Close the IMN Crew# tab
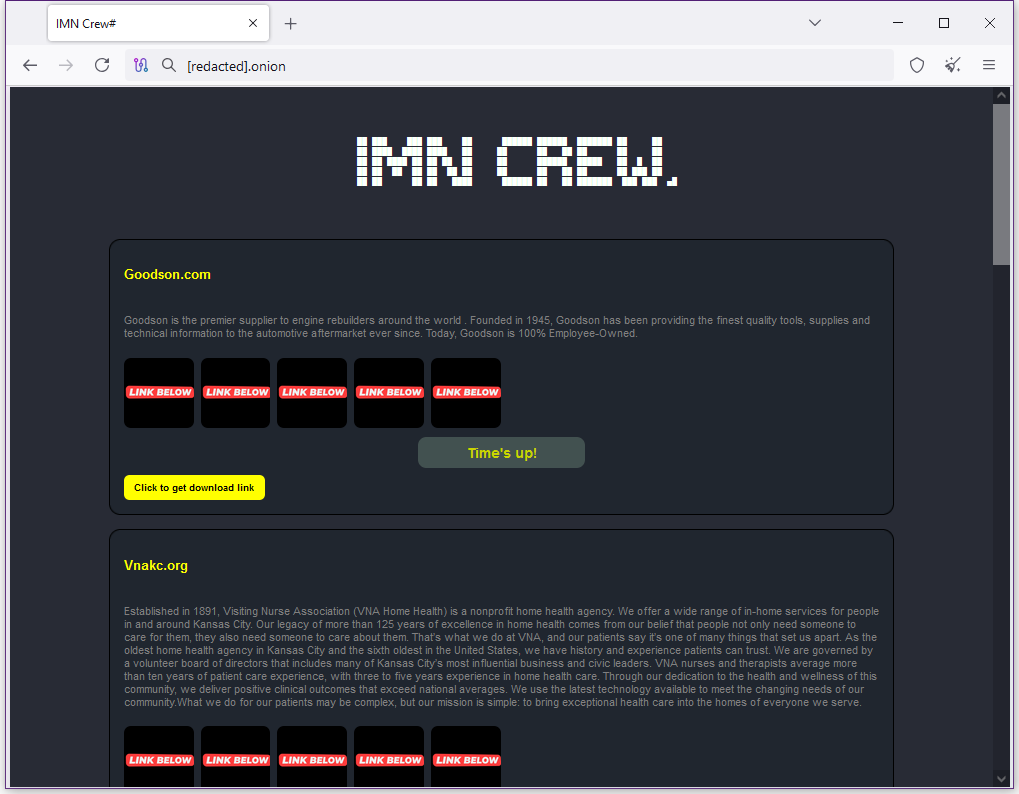This screenshot has width=1019, height=794. [x=253, y=23]
